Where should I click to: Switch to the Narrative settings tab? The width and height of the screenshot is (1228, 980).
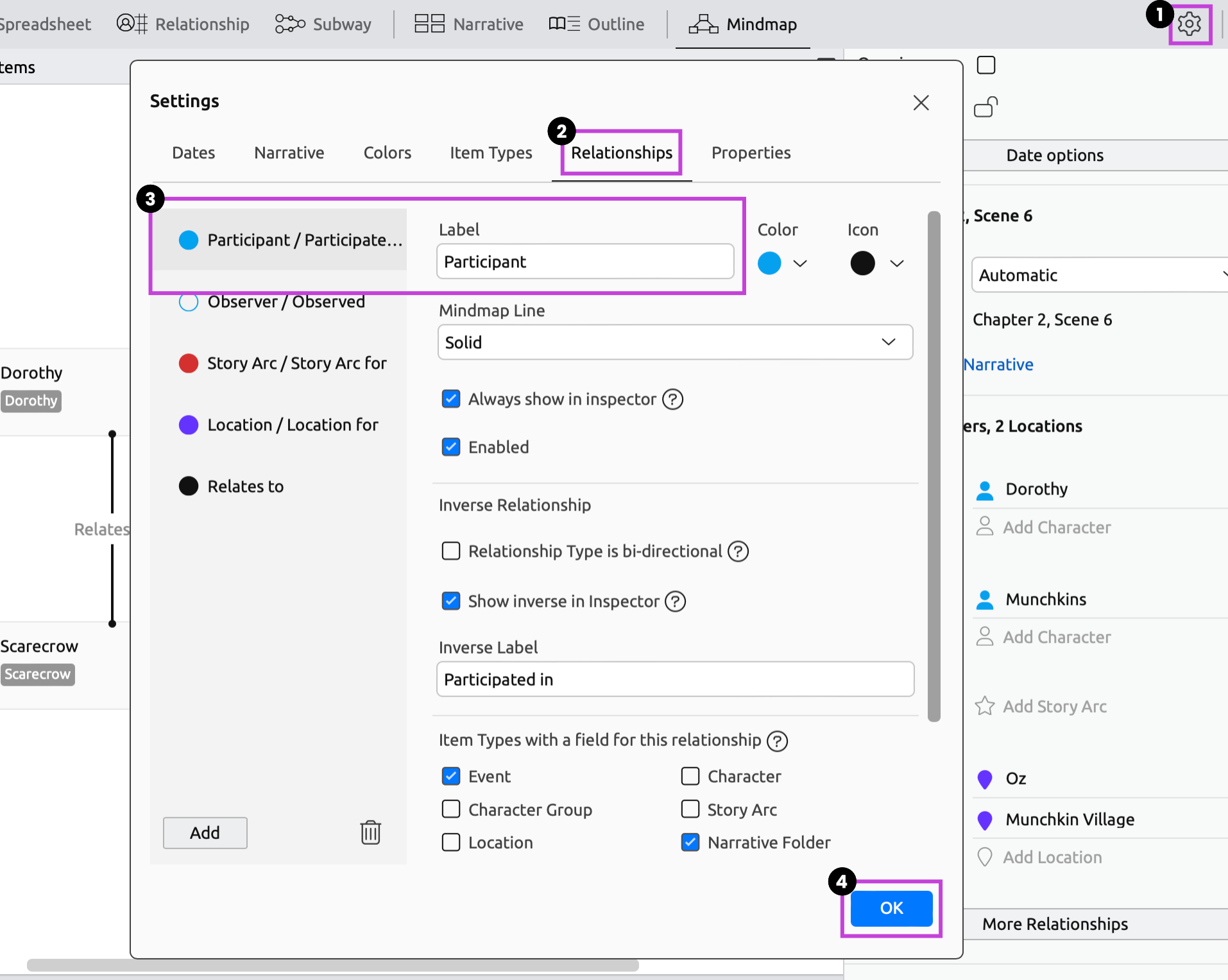tap(289, 153)
